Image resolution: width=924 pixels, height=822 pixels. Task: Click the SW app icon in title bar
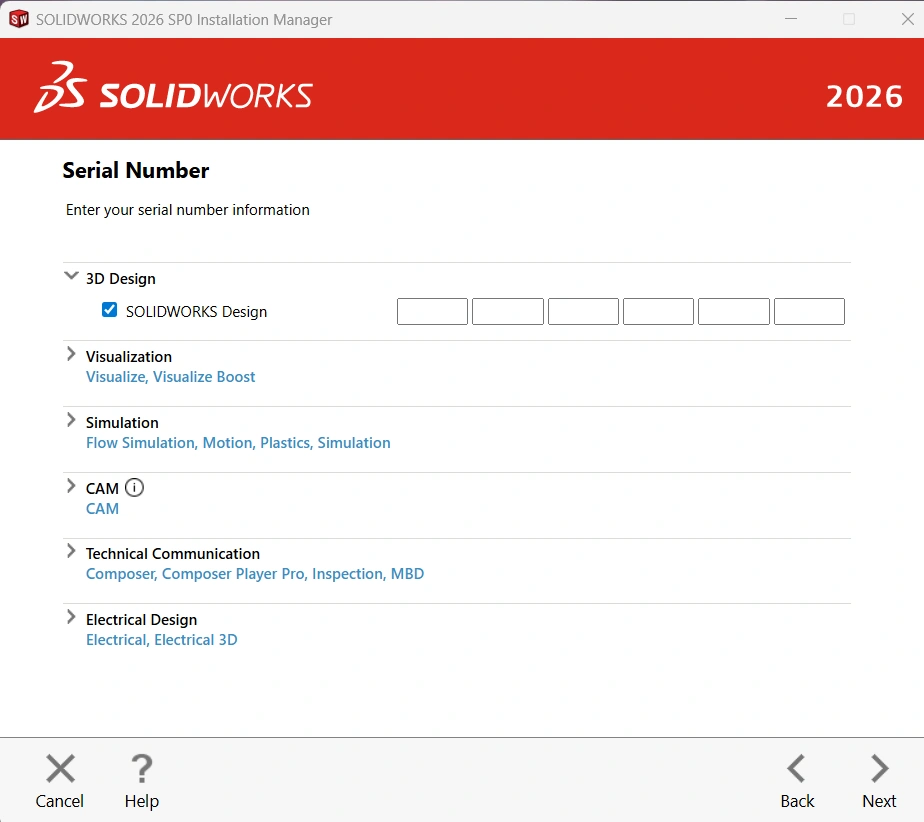click(19, 19)
